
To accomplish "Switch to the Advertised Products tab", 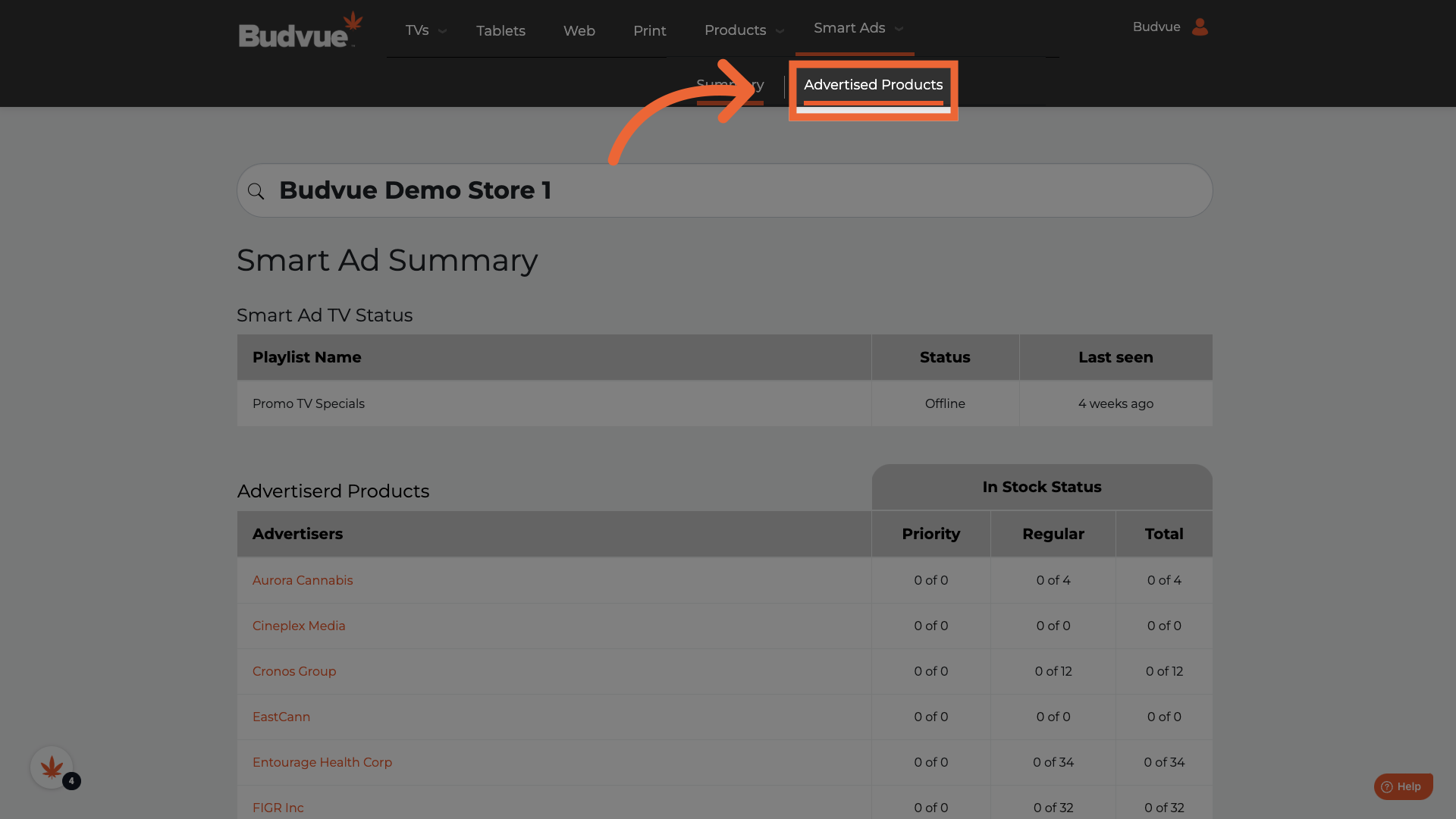I will click(x=873, y=85).
